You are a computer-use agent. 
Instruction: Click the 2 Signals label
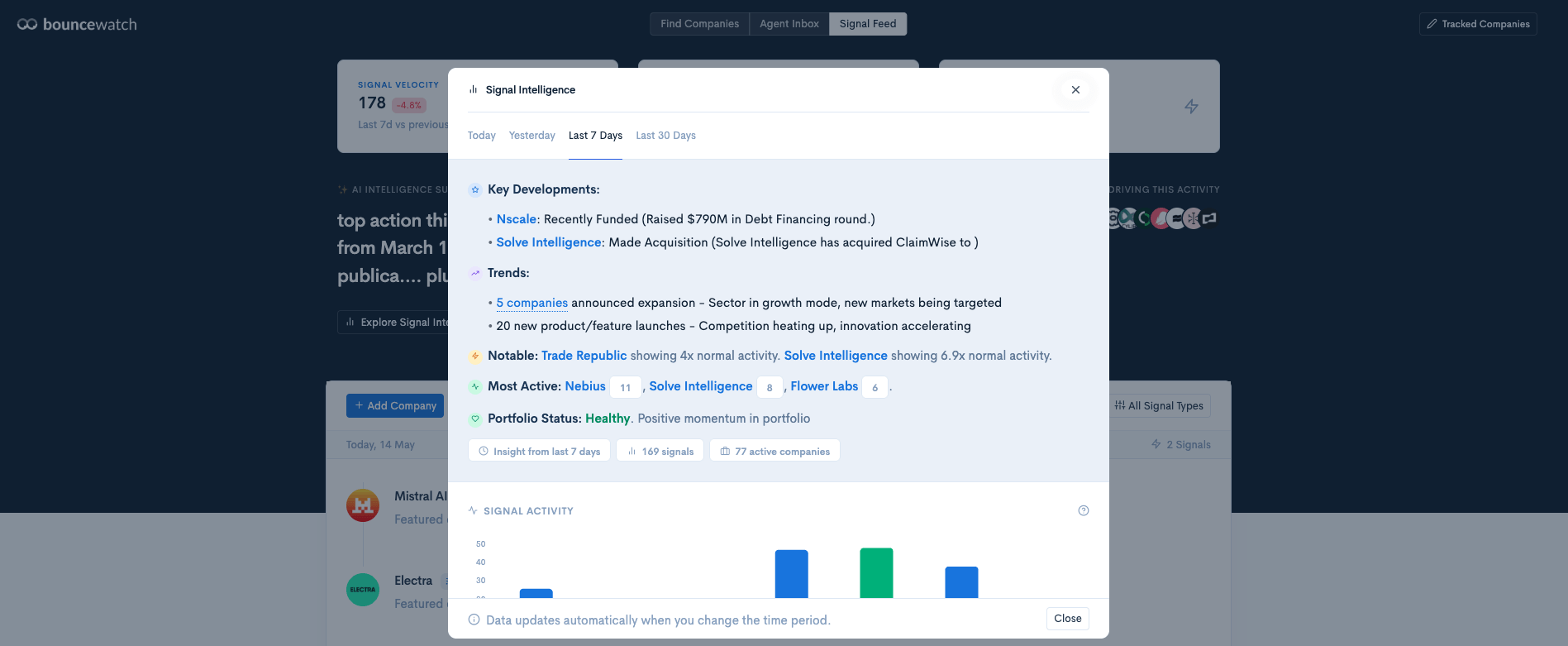[x=1181, y=445]
